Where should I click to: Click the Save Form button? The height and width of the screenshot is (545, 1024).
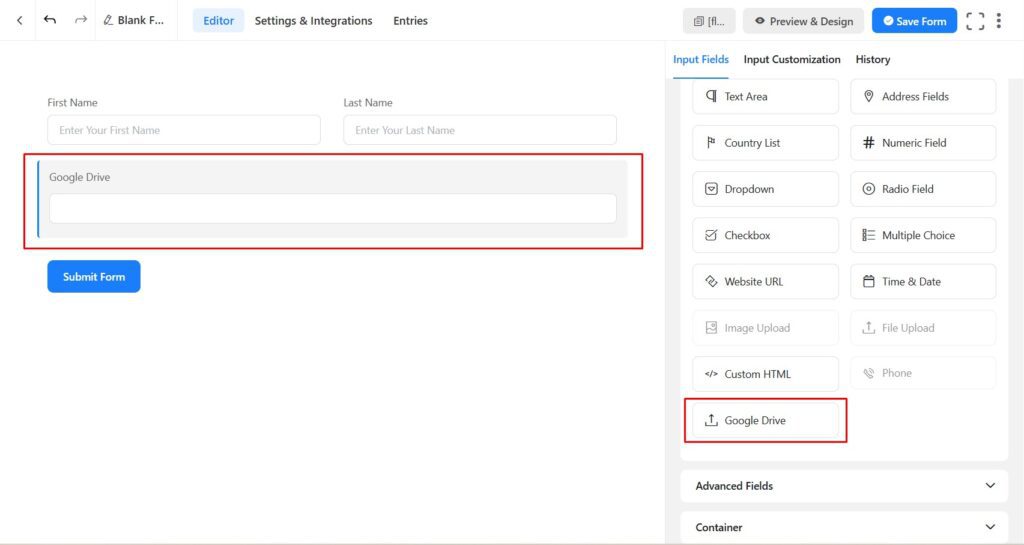pos(914,21)
